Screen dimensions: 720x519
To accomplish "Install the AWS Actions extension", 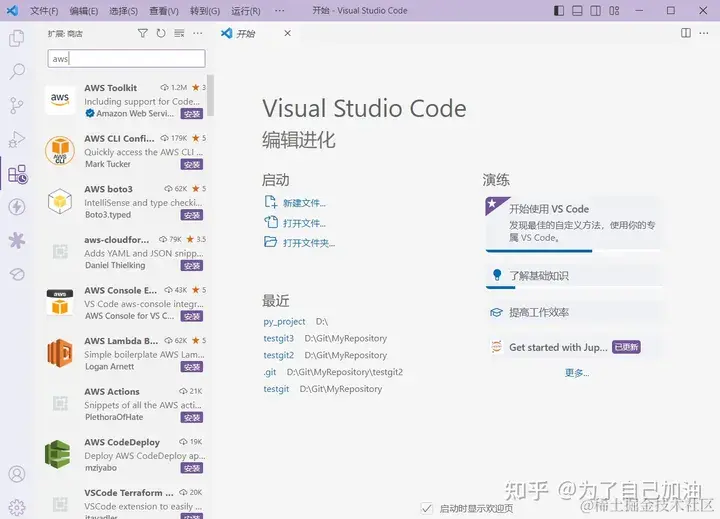I will (191, 417).
